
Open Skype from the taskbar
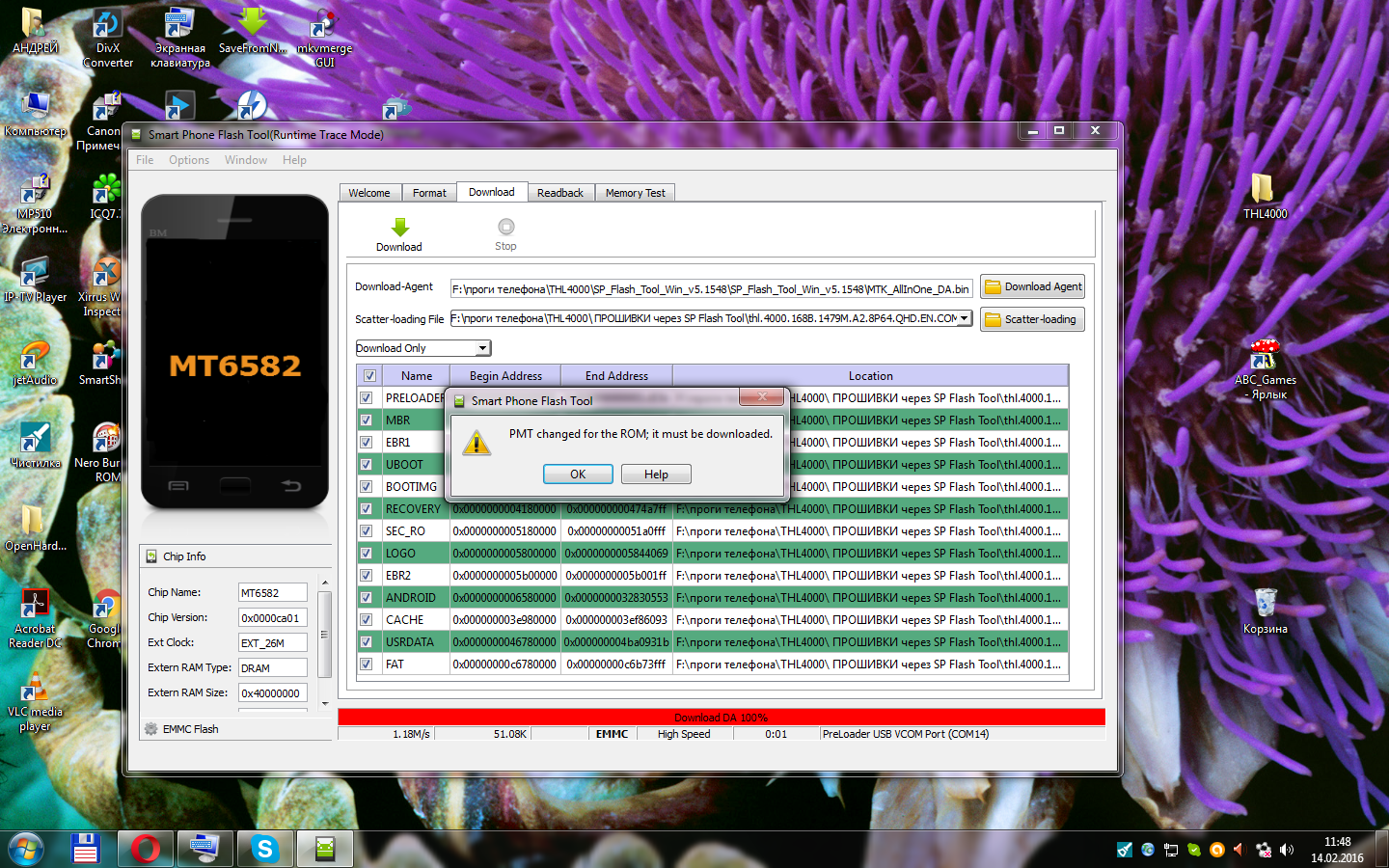pyautogui.click(x=264, y=849)
